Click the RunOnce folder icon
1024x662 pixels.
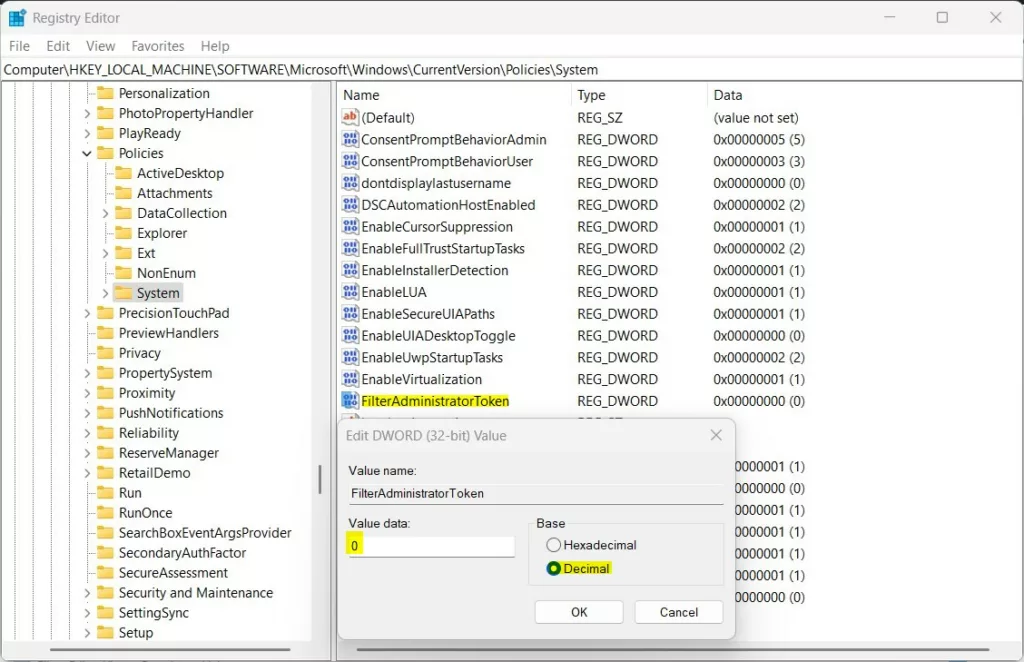point(105,513)
